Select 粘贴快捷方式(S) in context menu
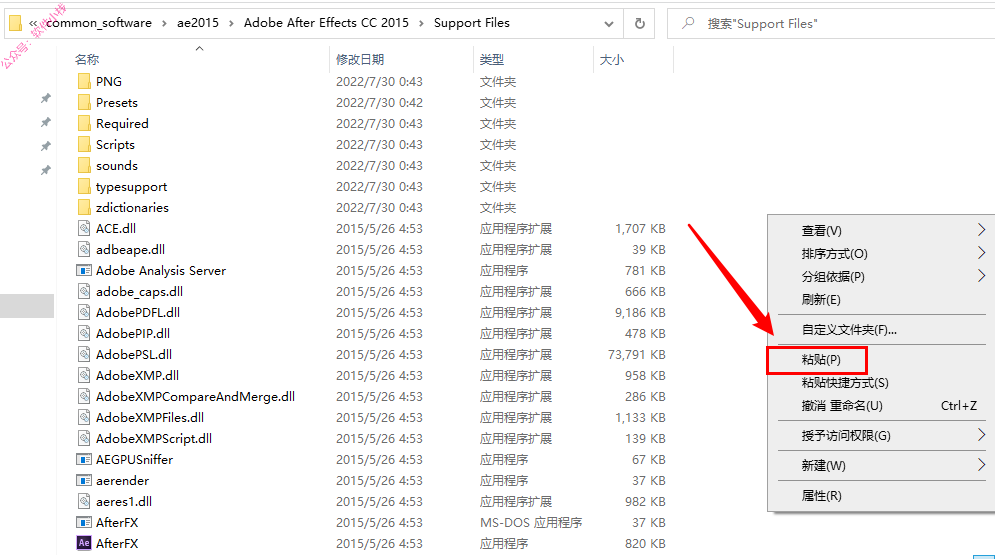Viewport: 995px width, 559px height. pyautogui.click(x=845, y=383)
